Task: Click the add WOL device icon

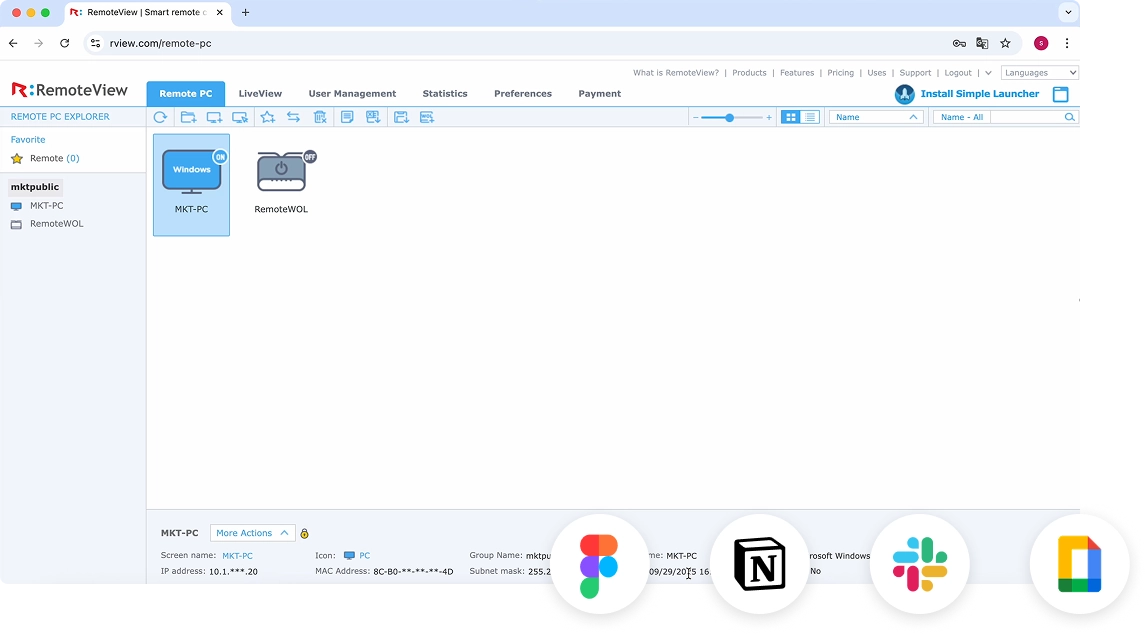Action: 427,117
